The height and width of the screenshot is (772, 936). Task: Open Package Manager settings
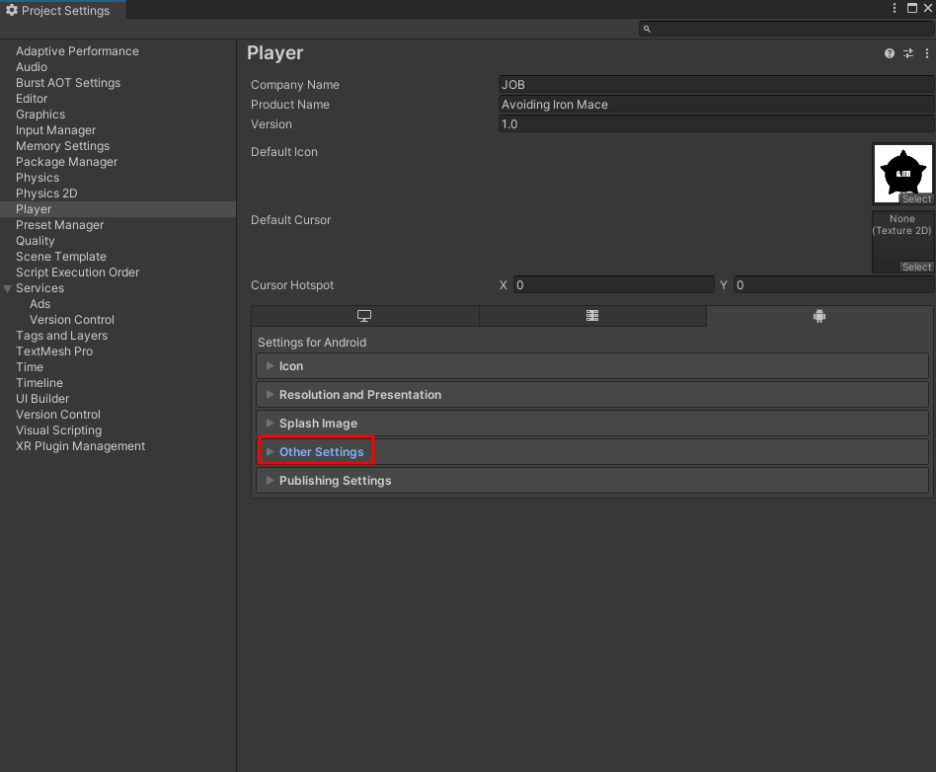coord(66,162)
